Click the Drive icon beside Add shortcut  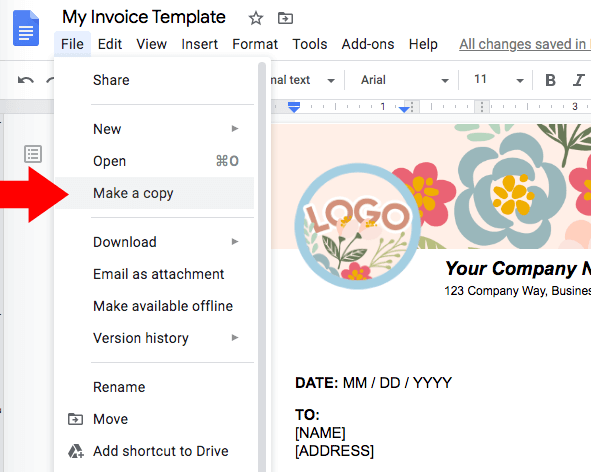pos(75,451)
